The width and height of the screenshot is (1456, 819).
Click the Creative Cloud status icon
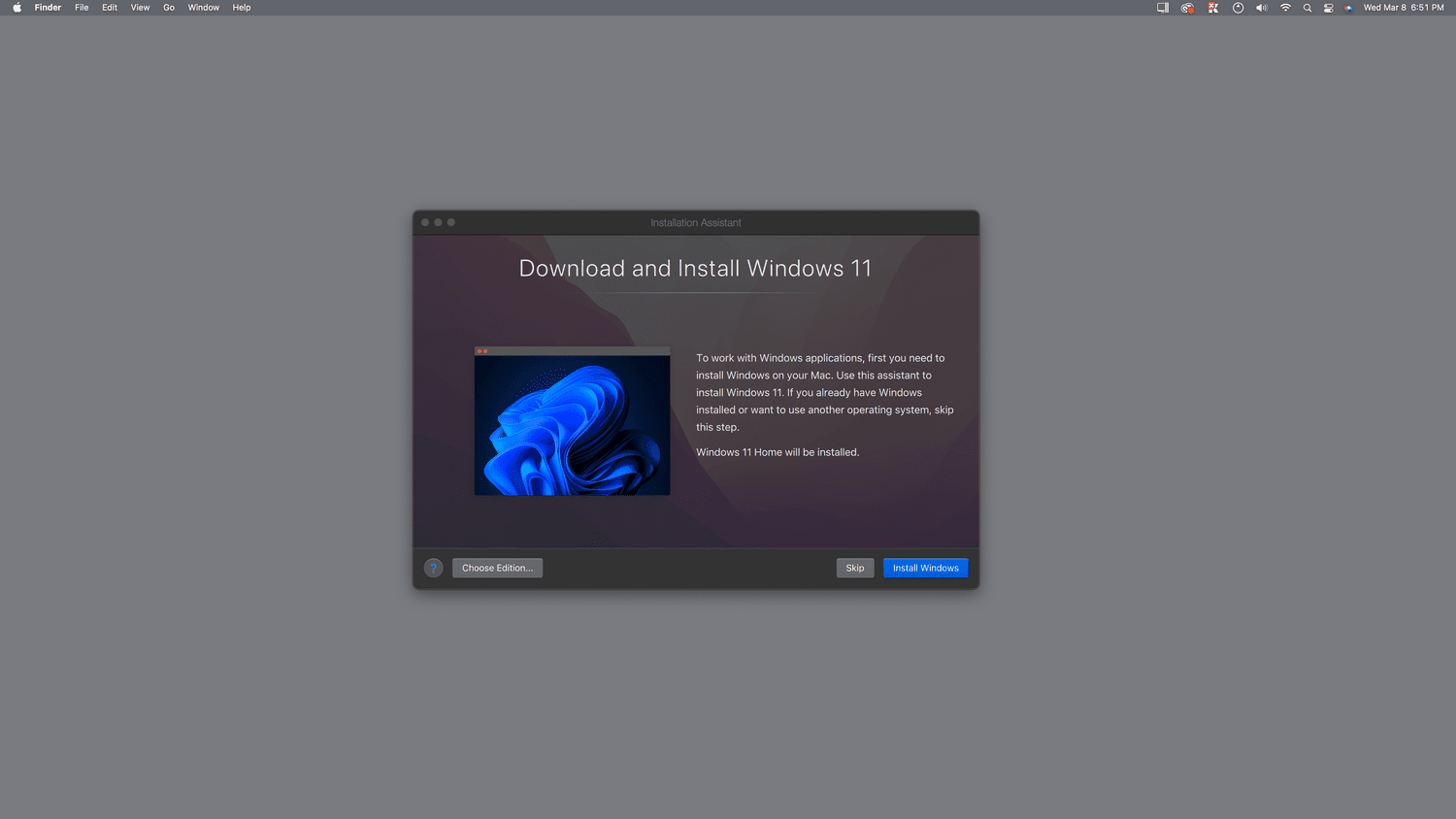click(1187, 8)
